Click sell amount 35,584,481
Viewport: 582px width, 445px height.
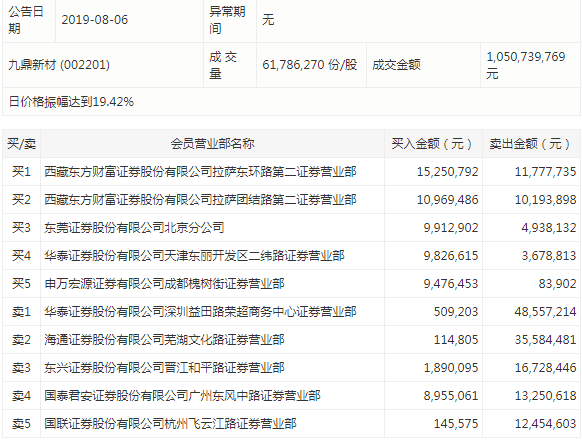[545, 340]
